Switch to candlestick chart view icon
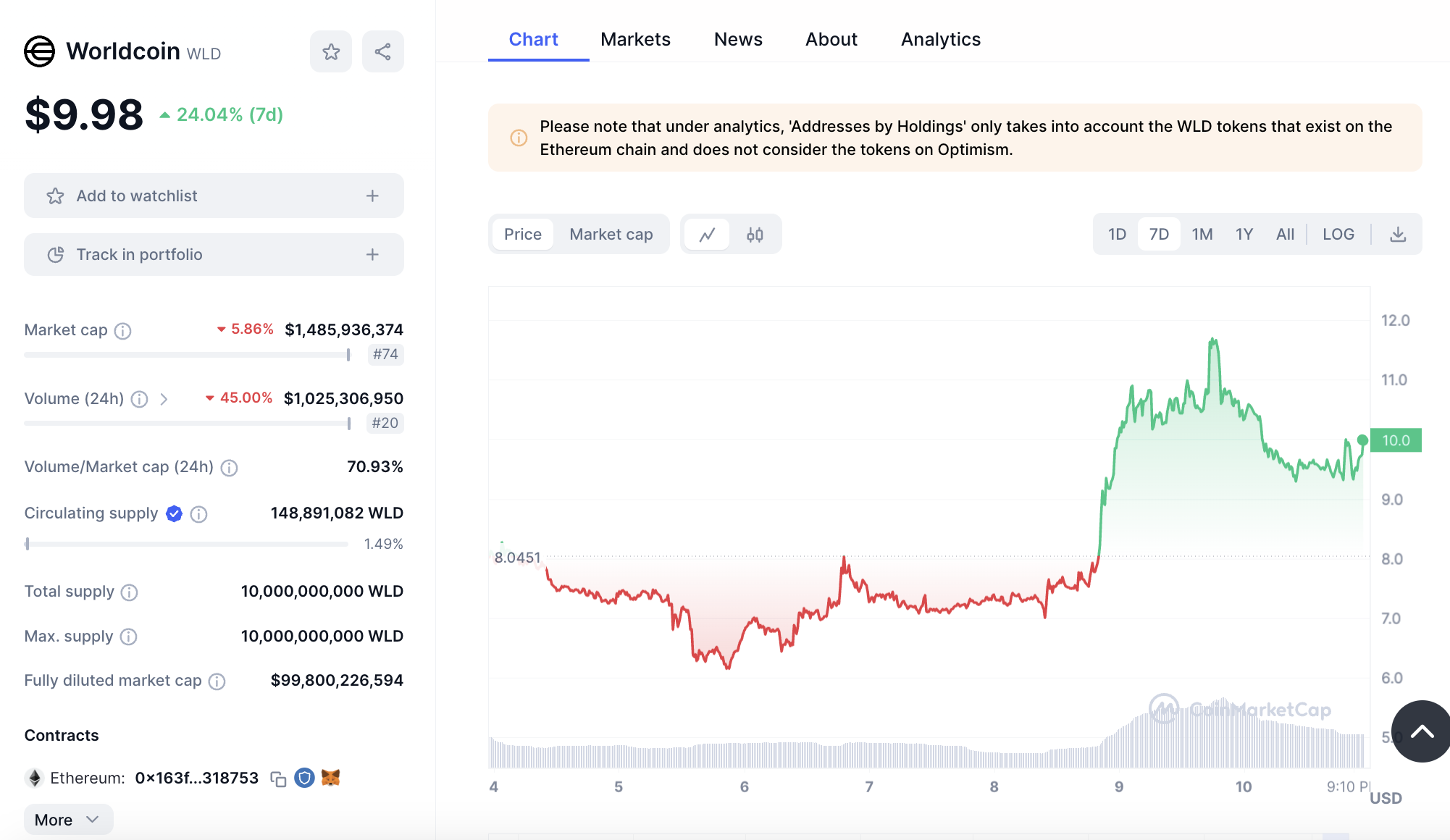1450x840 pixels. click(755, 235)
